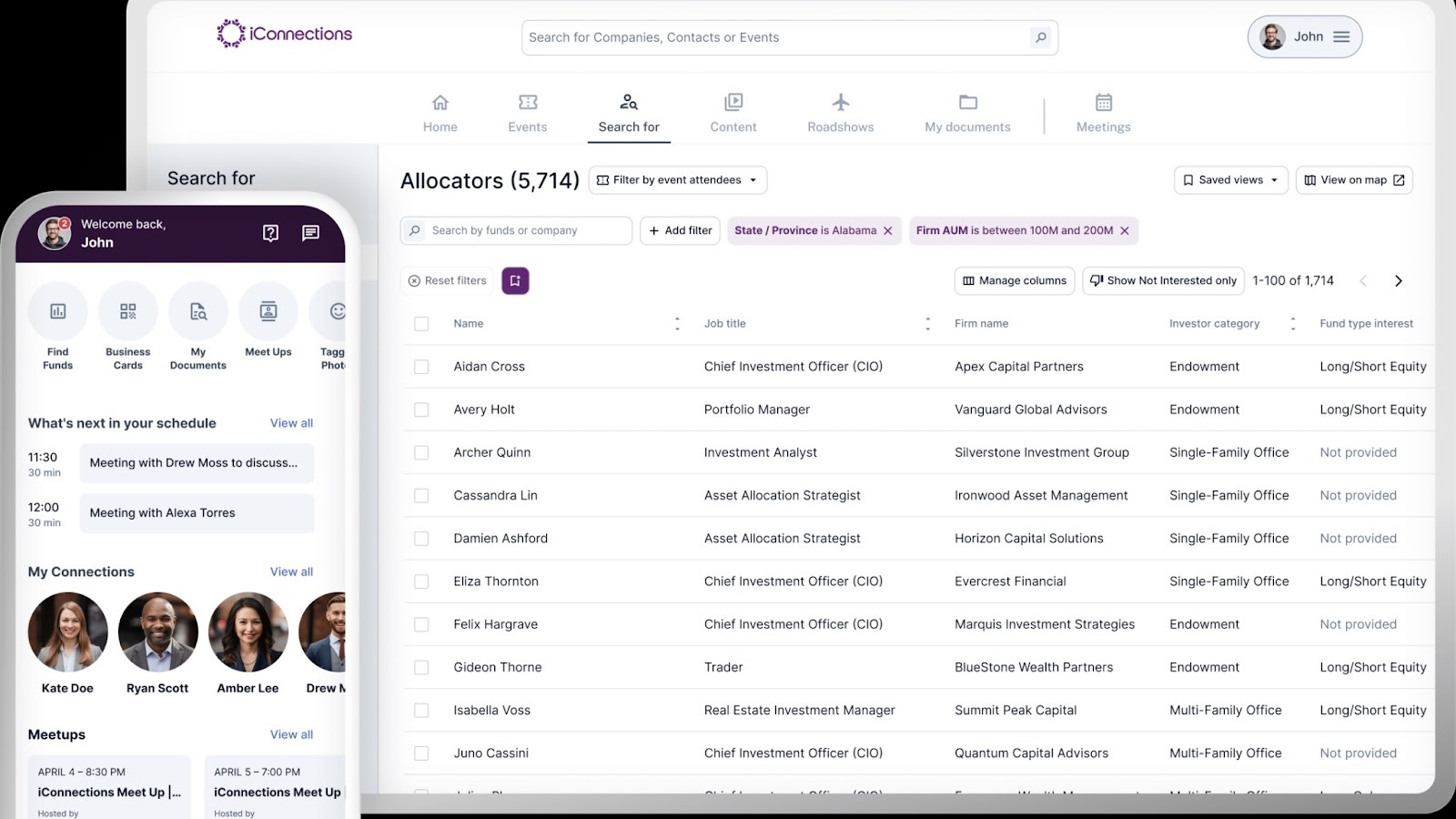Check the box for Aidan Cross
Image resolution: width=1456 pixels, height=819 pixels.
coord(421,367)
